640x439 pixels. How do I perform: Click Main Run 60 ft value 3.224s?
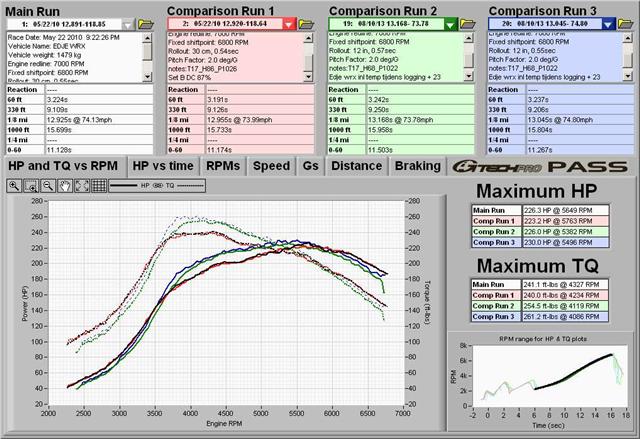(99, 100)
